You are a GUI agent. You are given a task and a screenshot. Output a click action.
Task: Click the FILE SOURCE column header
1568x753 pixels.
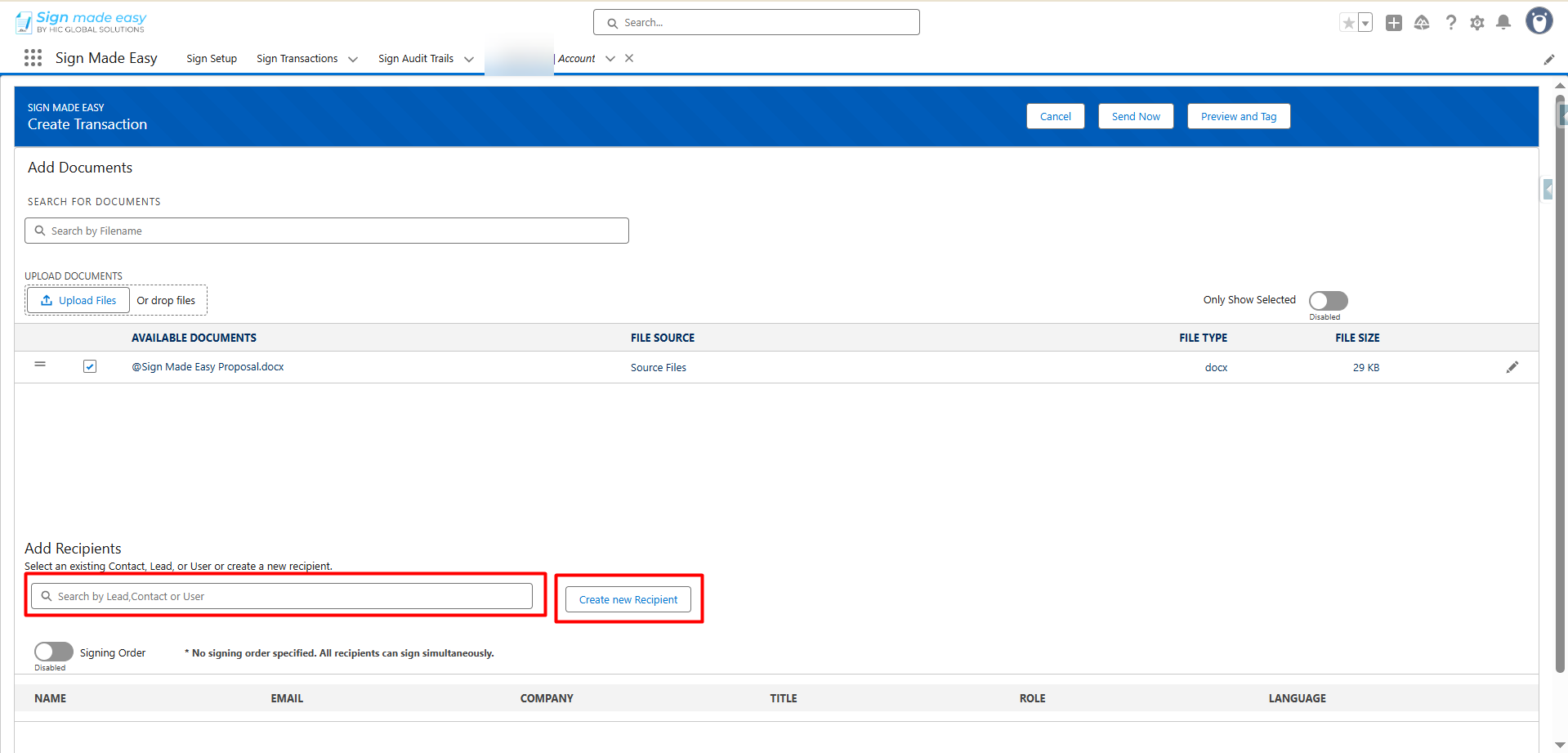663,338
